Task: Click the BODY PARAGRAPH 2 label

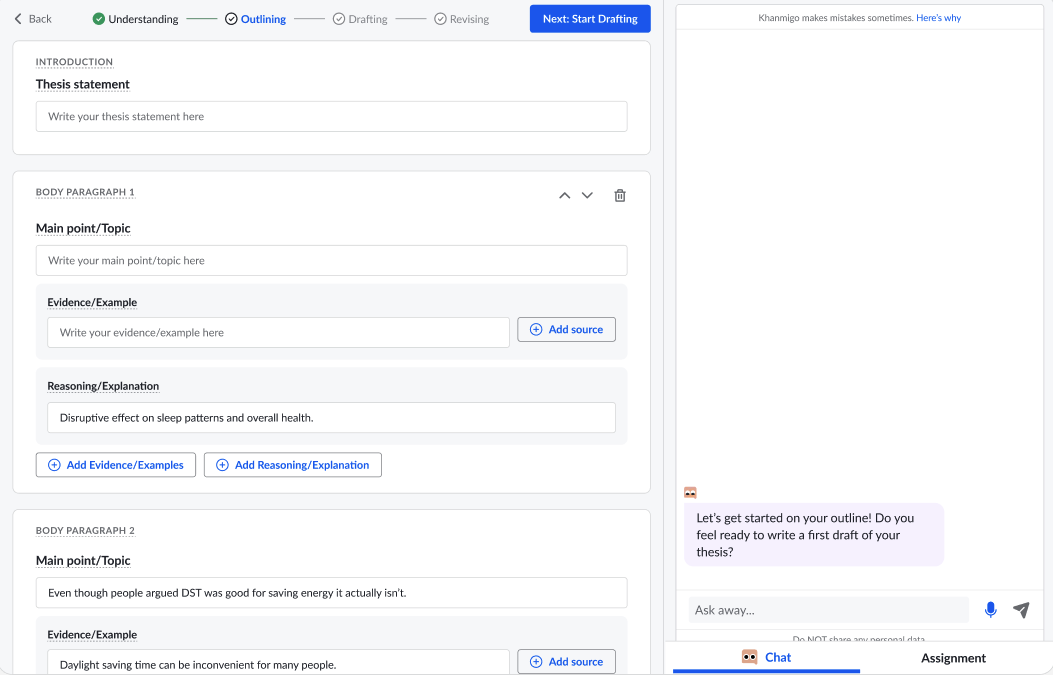Action: [85, 531]
